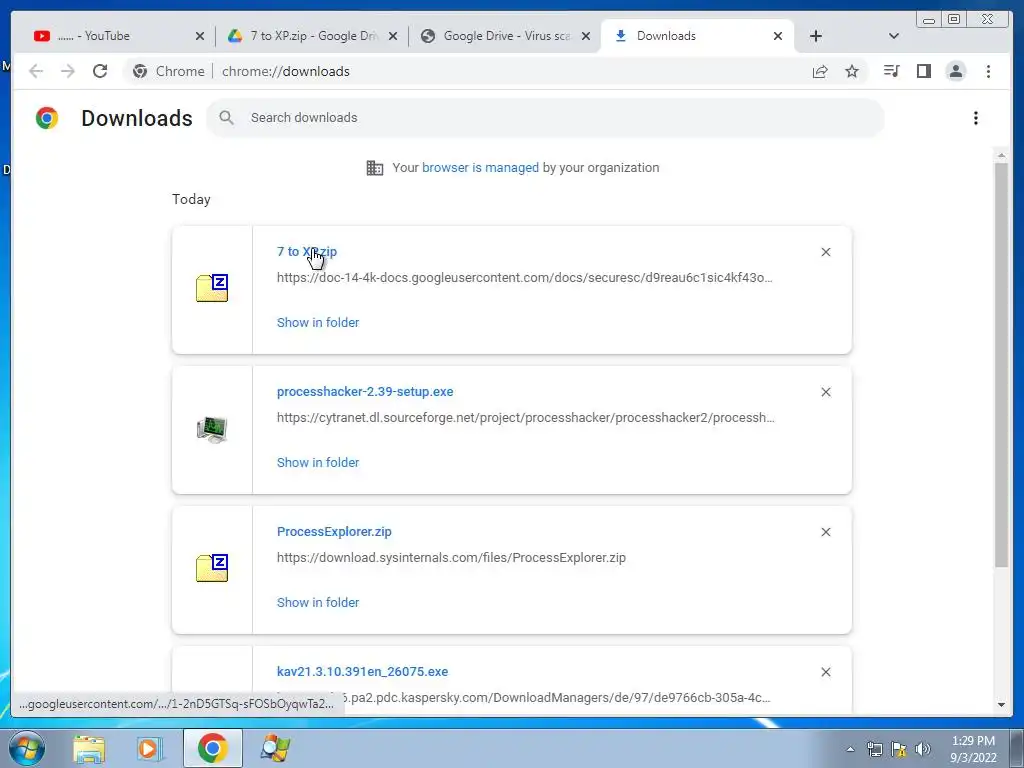The width and height of the screenshot is (1024, 768).
Task: Remove kav21.3.10.391en_26075.exe from list
Action: coord(825,672)
